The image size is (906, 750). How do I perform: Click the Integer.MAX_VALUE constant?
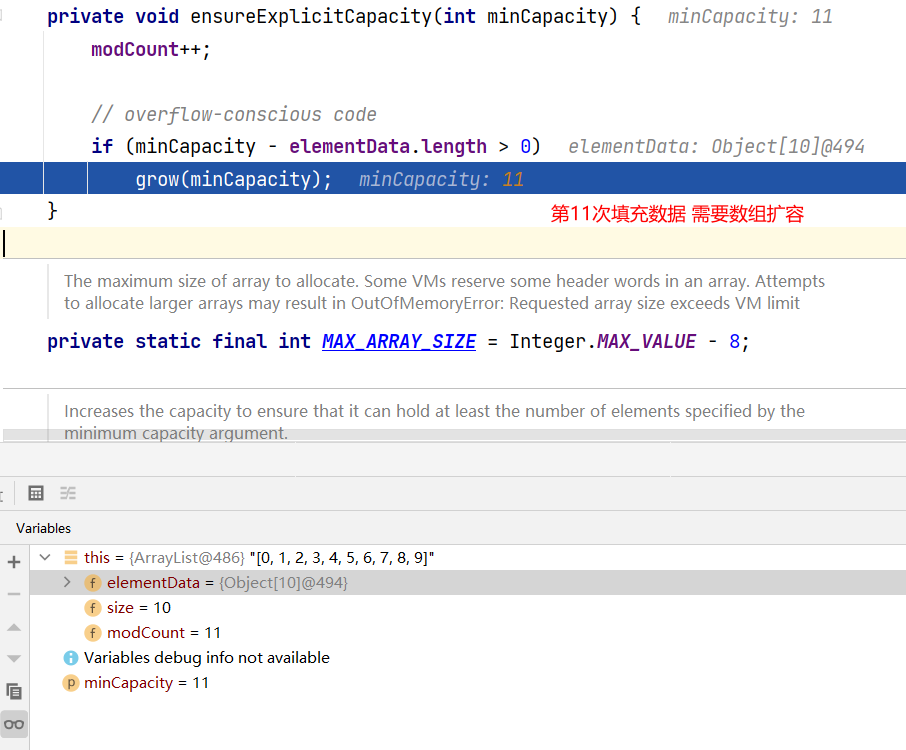point(603,341)
